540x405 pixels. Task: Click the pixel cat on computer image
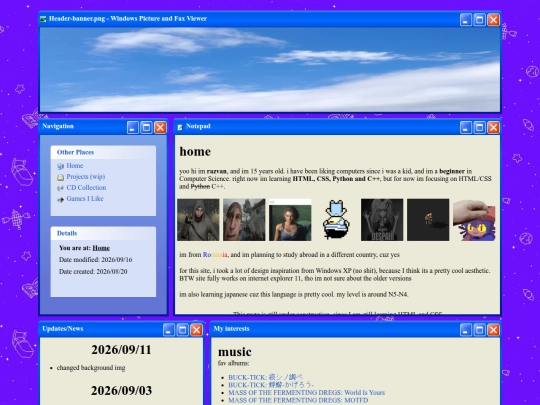336,220
